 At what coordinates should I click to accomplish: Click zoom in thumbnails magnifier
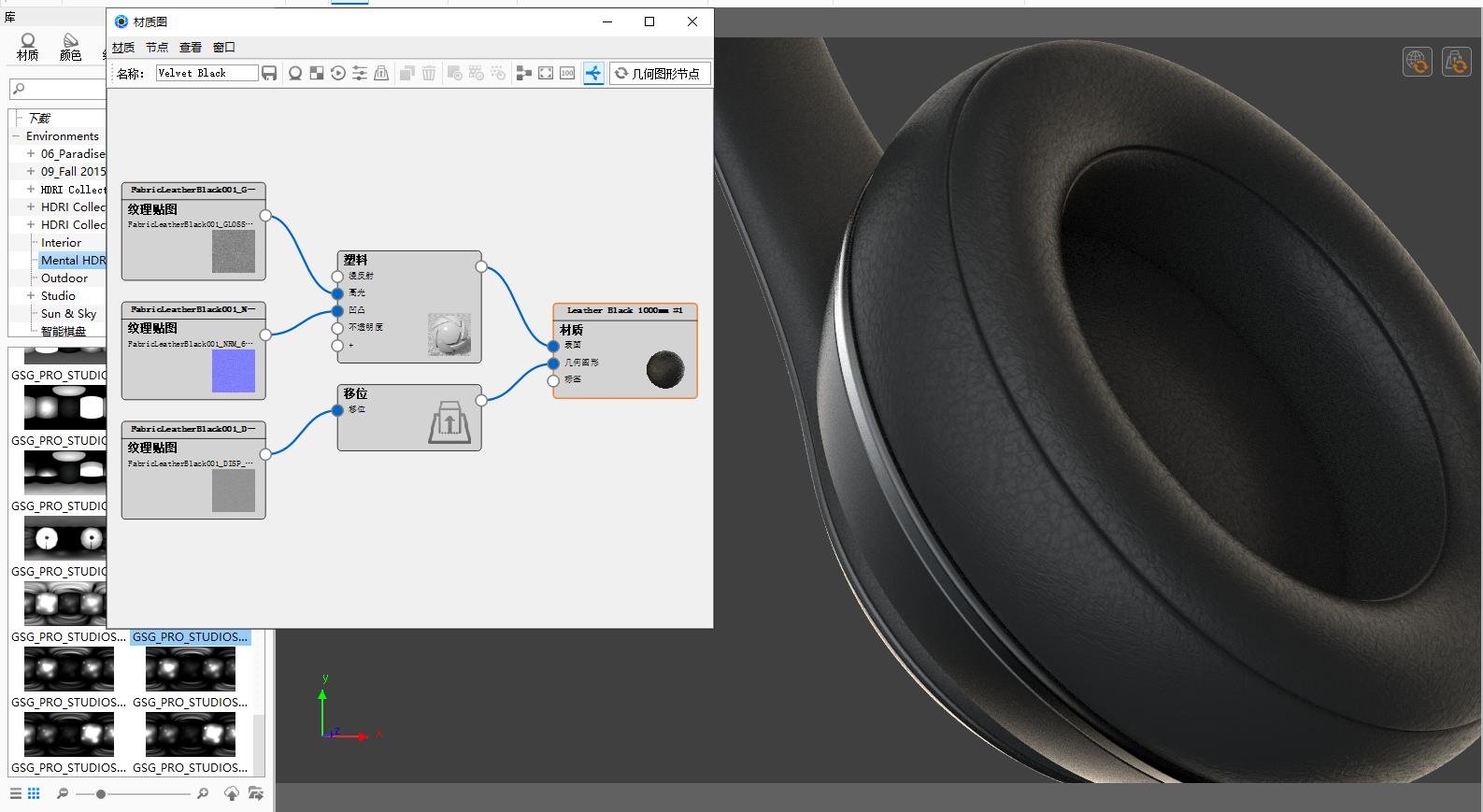[203, 793]
